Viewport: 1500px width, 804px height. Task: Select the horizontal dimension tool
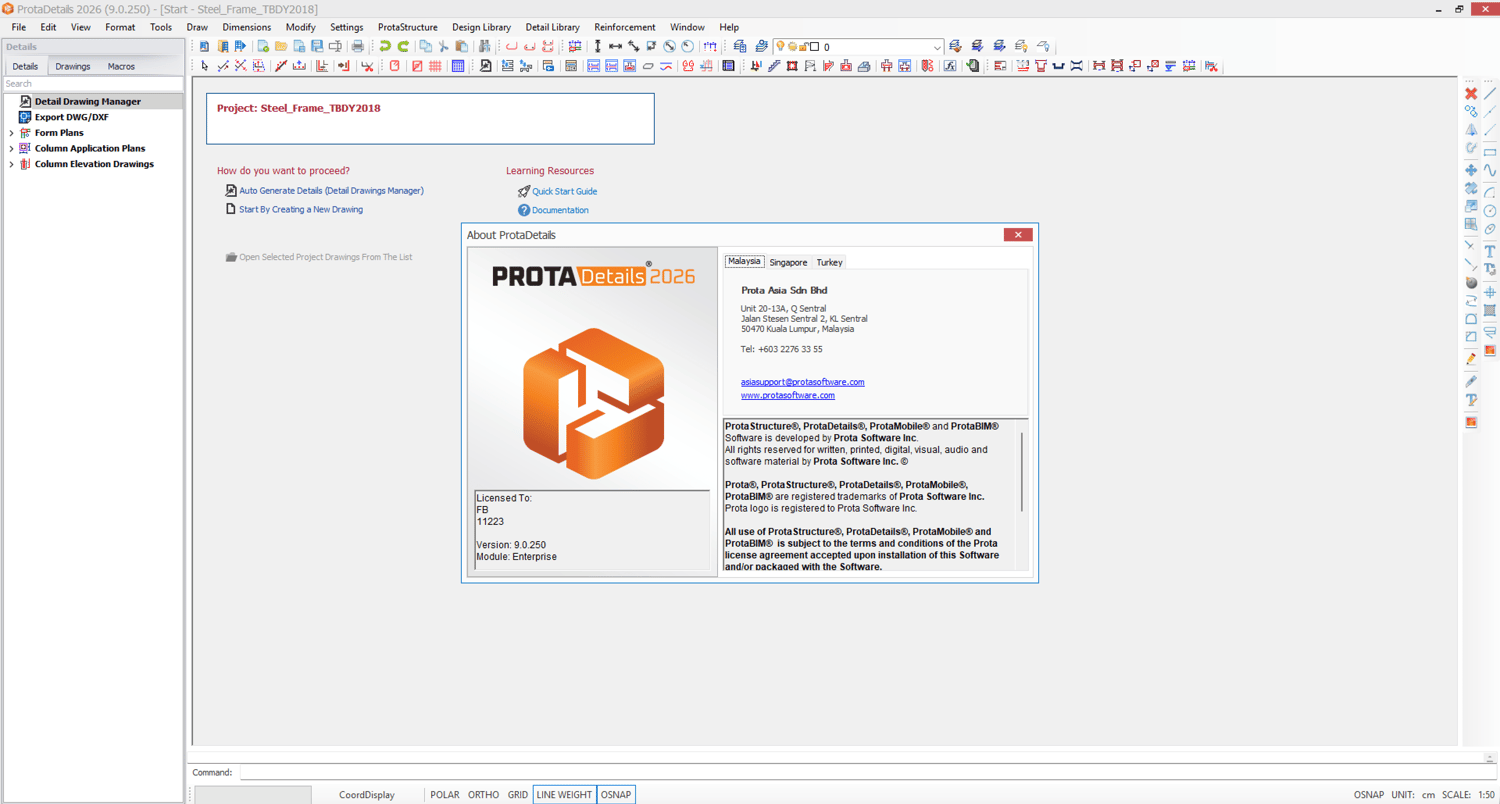[x=616, y=46]
